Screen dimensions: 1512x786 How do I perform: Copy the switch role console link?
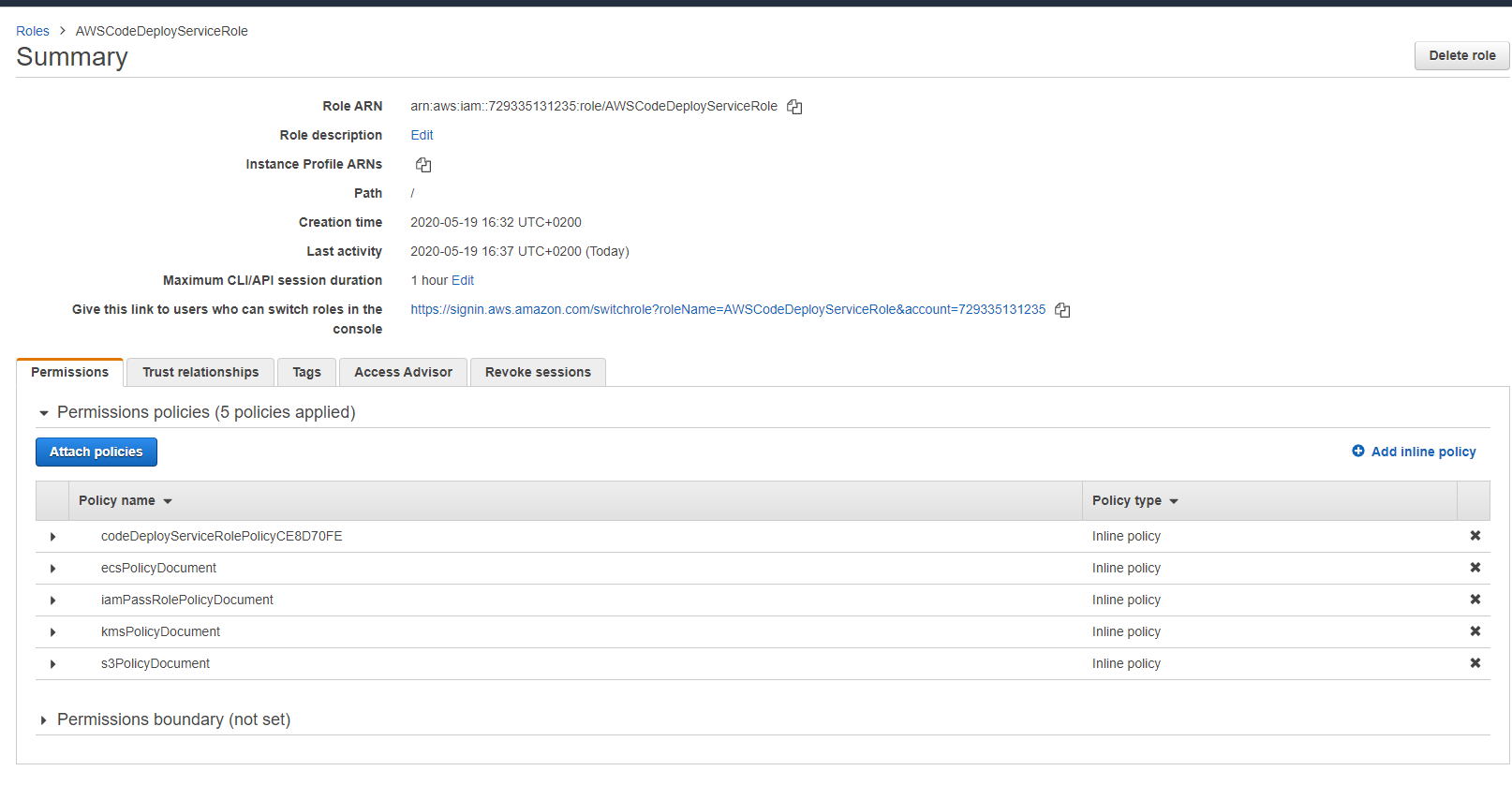pyautogui.click(x=1062, y=310)
